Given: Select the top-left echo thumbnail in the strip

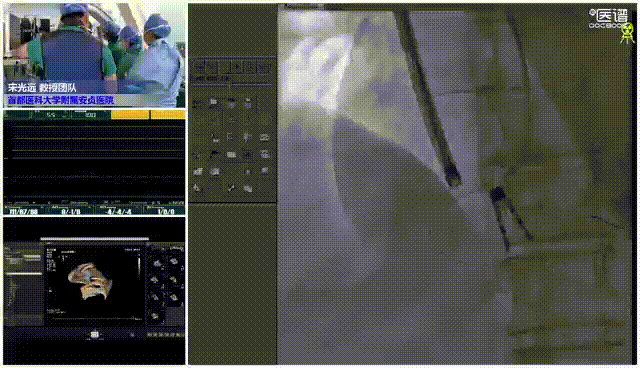Looking at the screenshot, I should click(158, 263).
